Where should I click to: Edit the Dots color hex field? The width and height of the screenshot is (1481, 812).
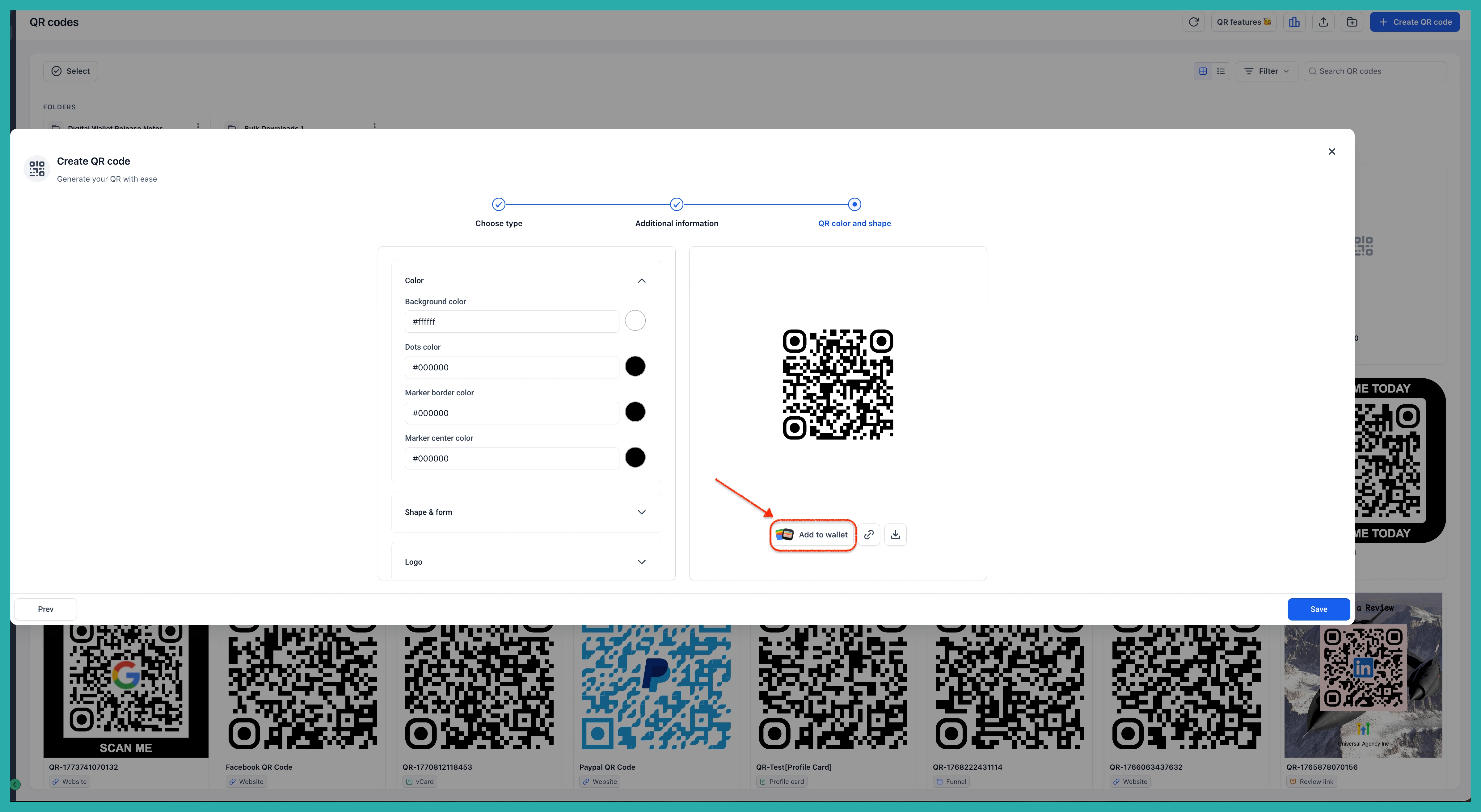[x=512, y=367]
